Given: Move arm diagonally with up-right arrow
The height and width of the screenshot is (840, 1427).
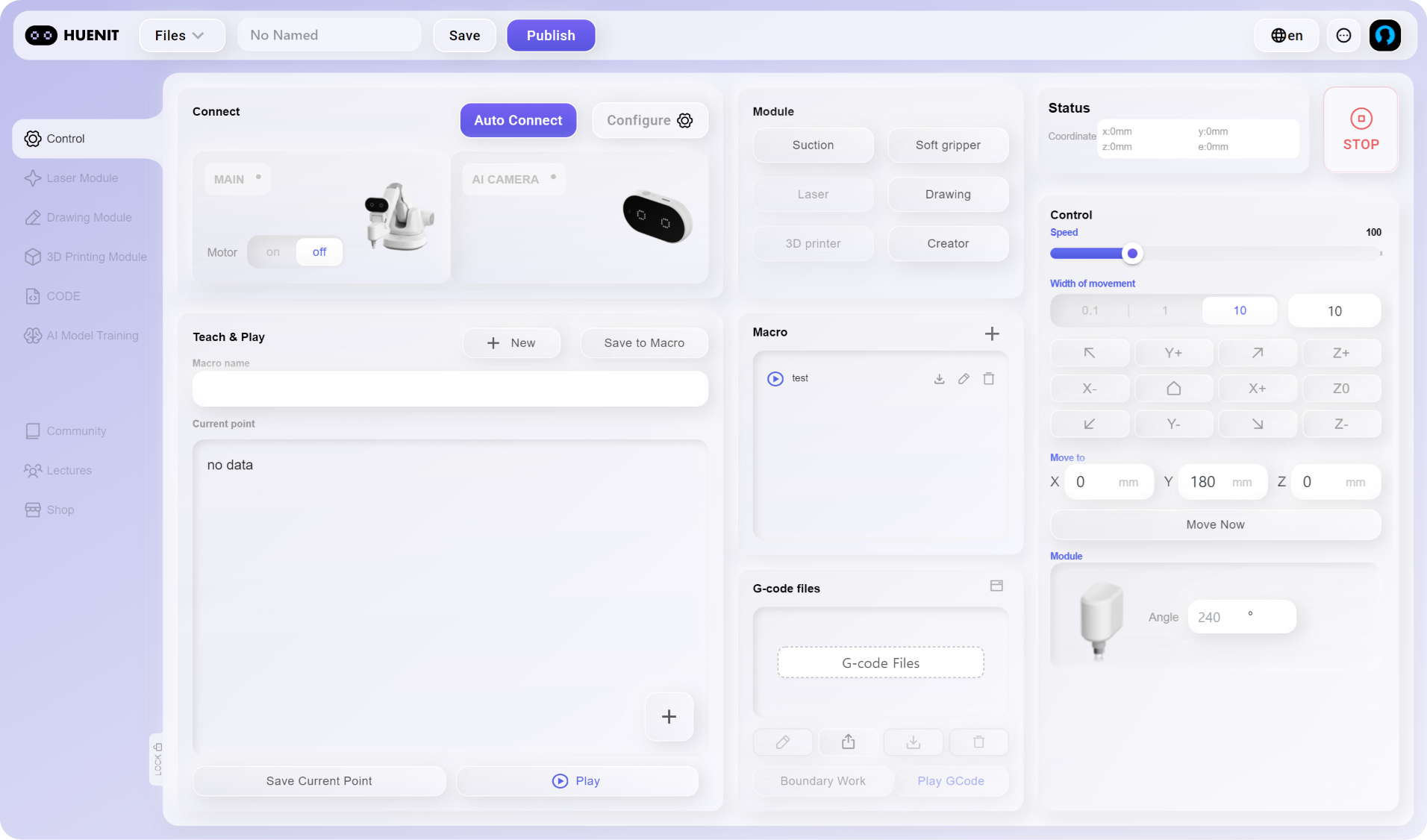Looking at the screenshot, I should click(x=1257, y=353).
